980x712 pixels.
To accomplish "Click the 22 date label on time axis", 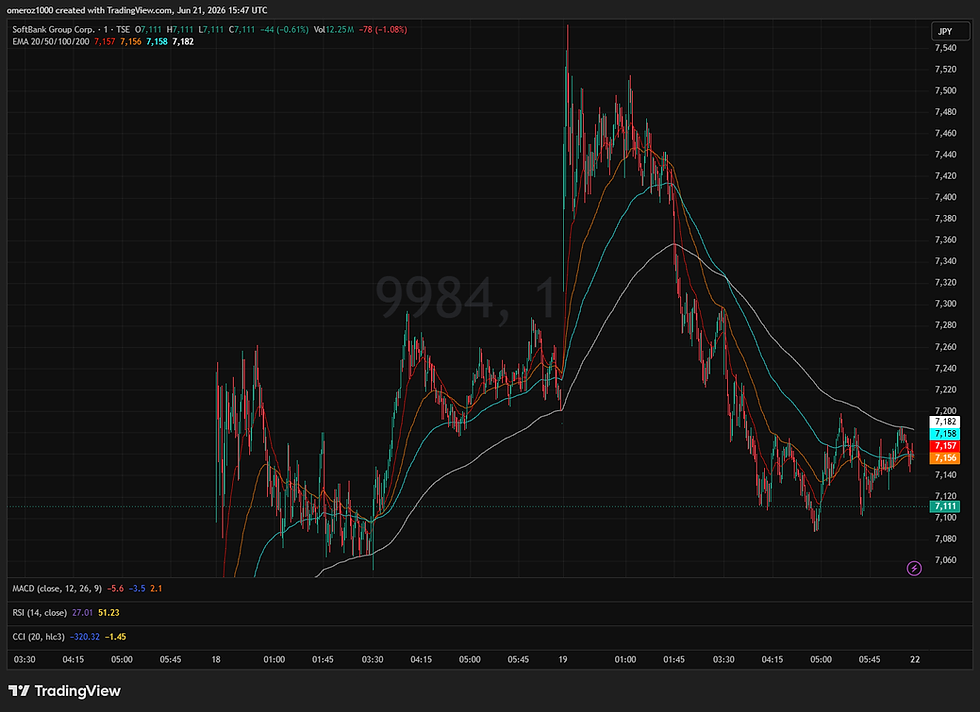I will [x=914, y=659].
